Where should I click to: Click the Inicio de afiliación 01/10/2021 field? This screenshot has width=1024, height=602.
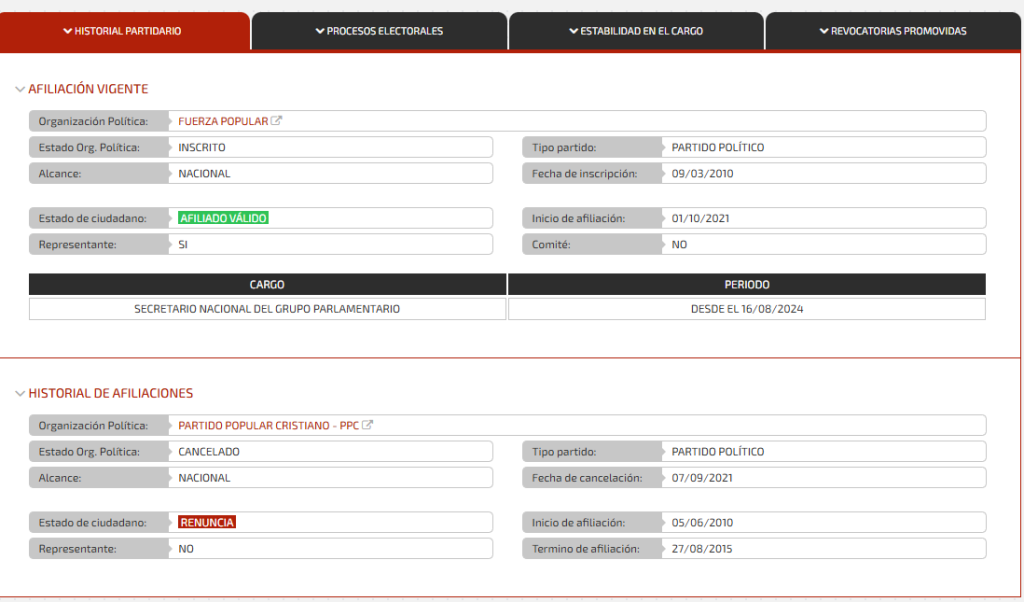[x=822, y=218]
